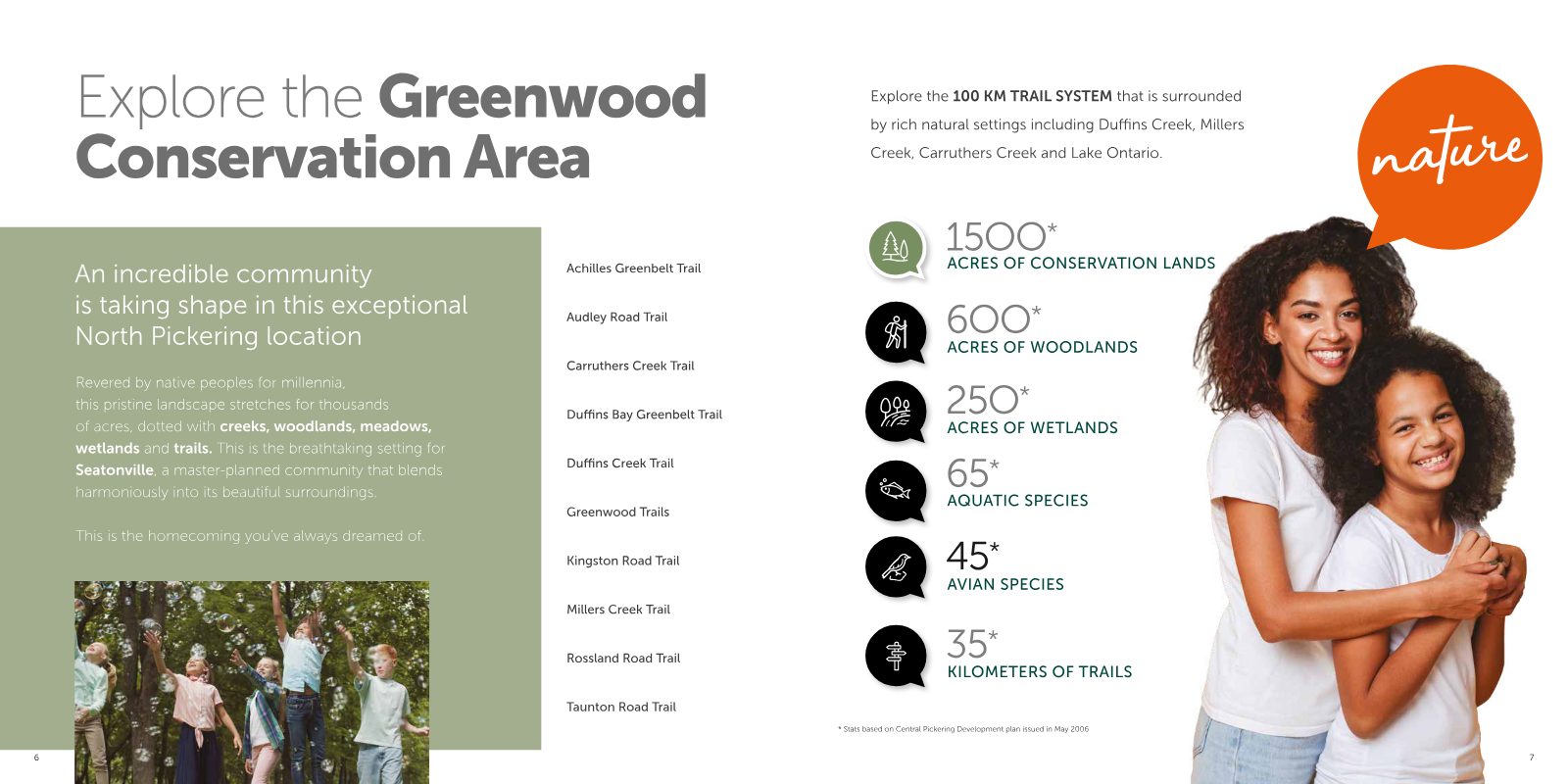
Task: Select Greenwood Trails text
Action: (x=617, y=513)
